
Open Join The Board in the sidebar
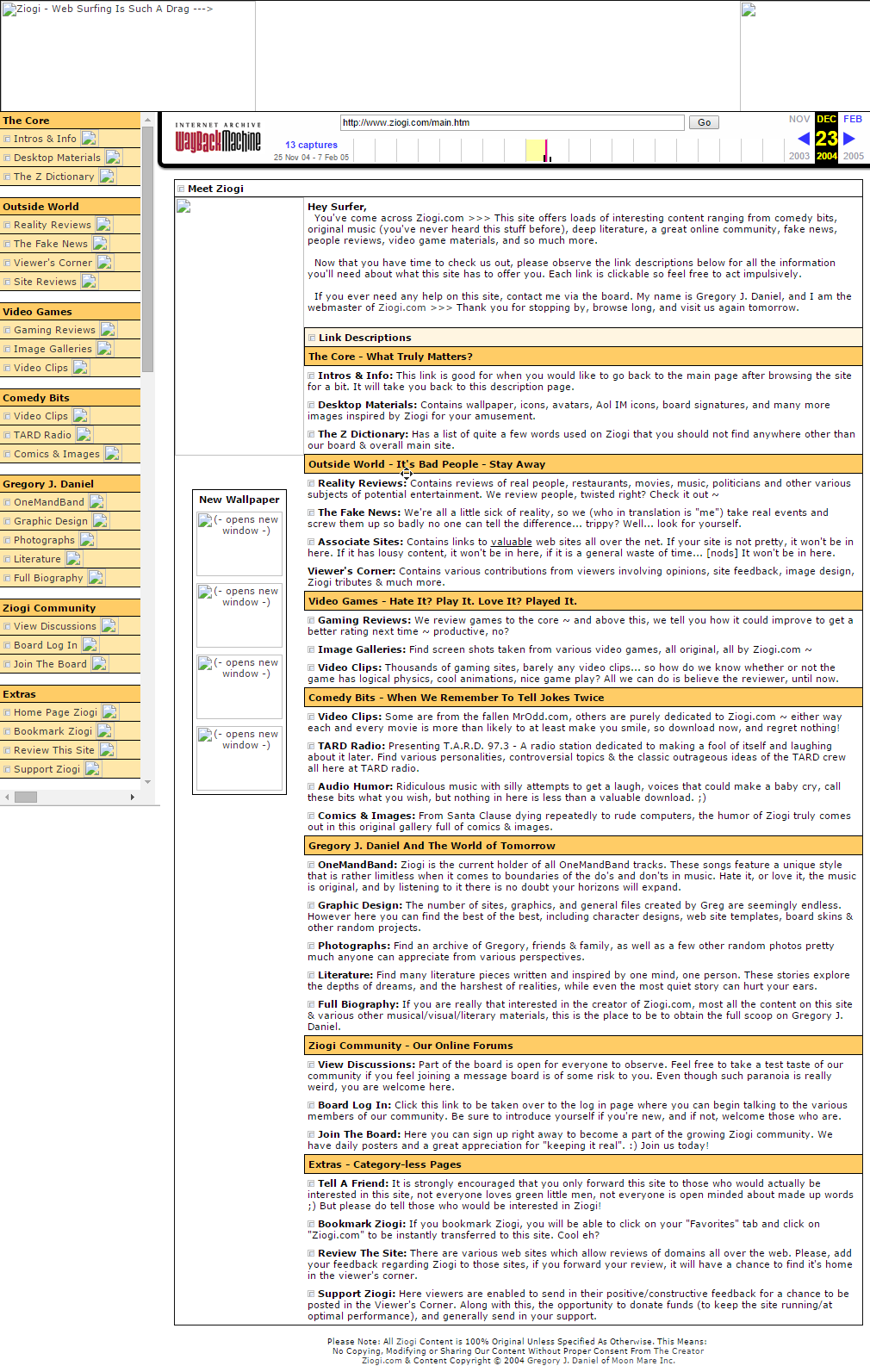[50, 664]
